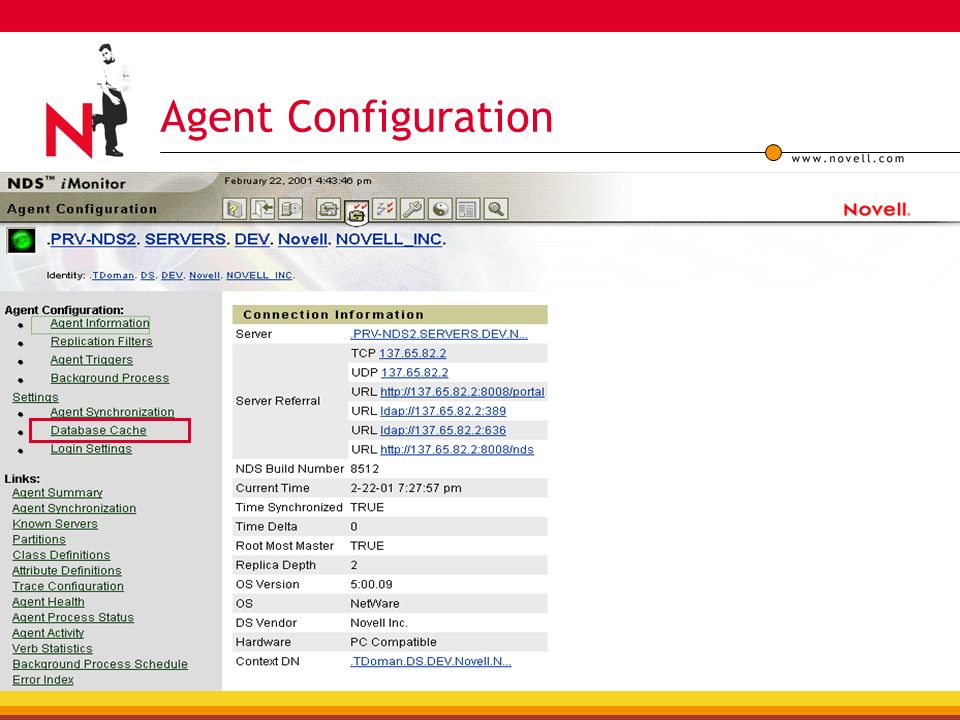Click NDS Build Number value 8512
Image resolution: width=960 pixels, height=720 pixels.
point(365,469)
